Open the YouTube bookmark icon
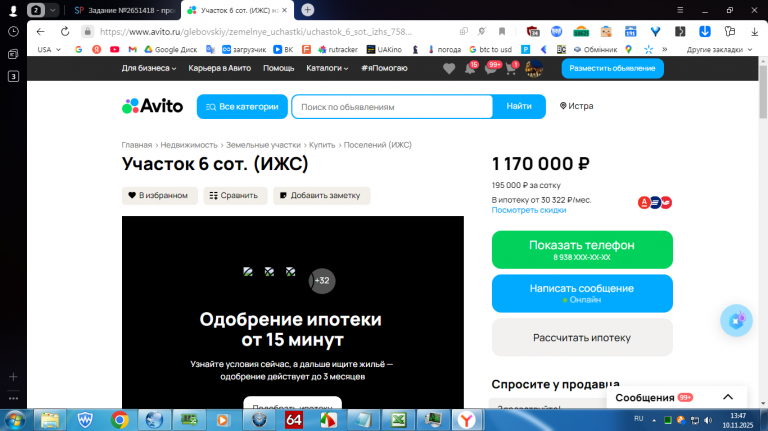 tap(115, 49)
